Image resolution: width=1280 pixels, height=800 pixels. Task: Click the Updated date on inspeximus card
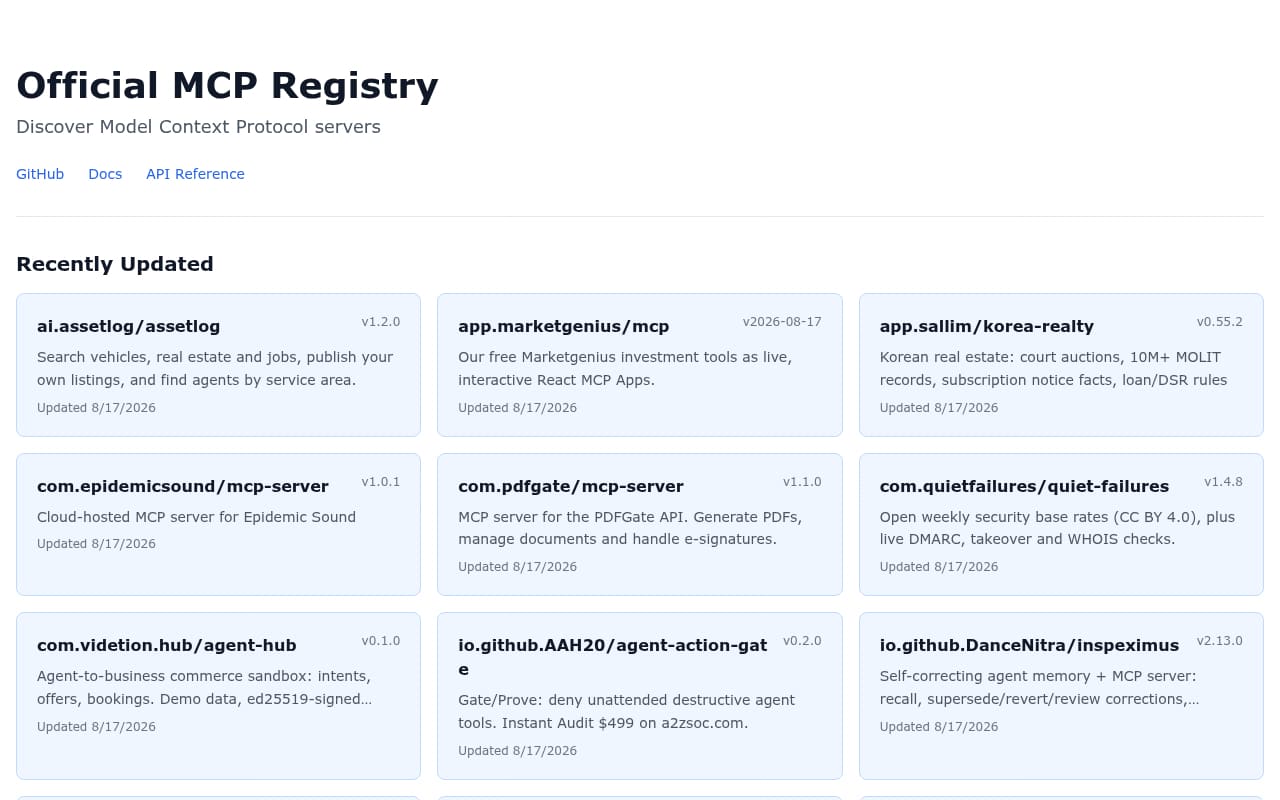[939, 727]
